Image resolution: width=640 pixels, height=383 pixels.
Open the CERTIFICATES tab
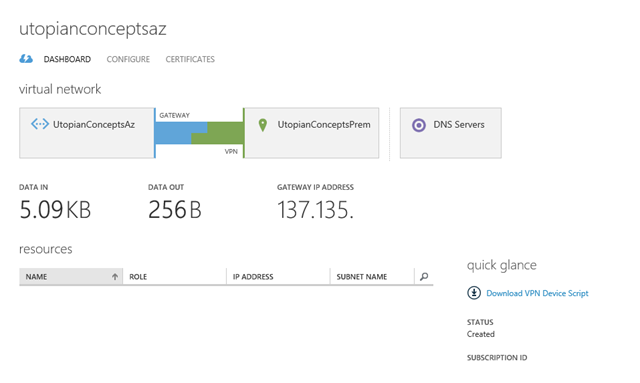(x=190, y=59)
